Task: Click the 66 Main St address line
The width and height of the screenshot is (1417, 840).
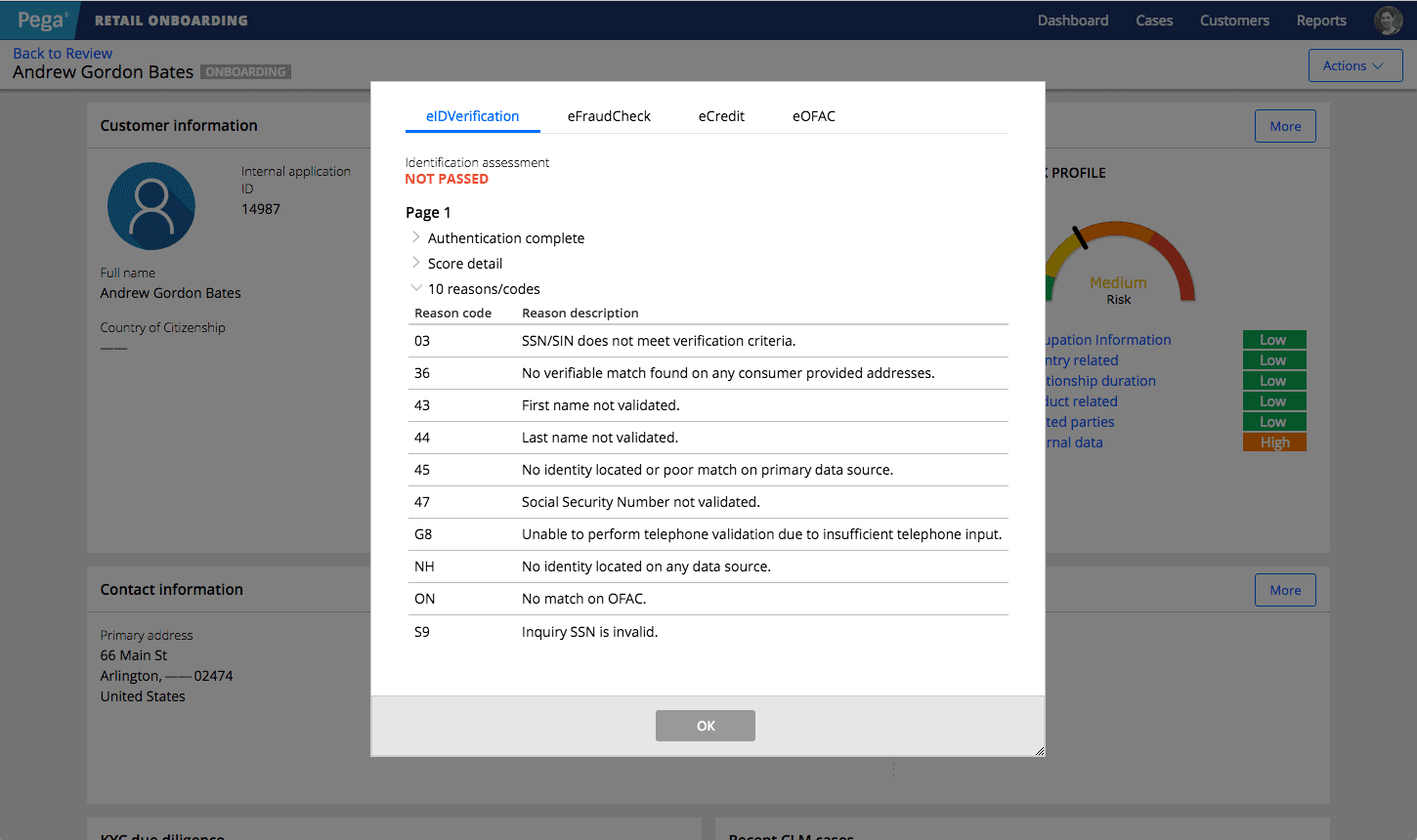Action: coord(134,655)
